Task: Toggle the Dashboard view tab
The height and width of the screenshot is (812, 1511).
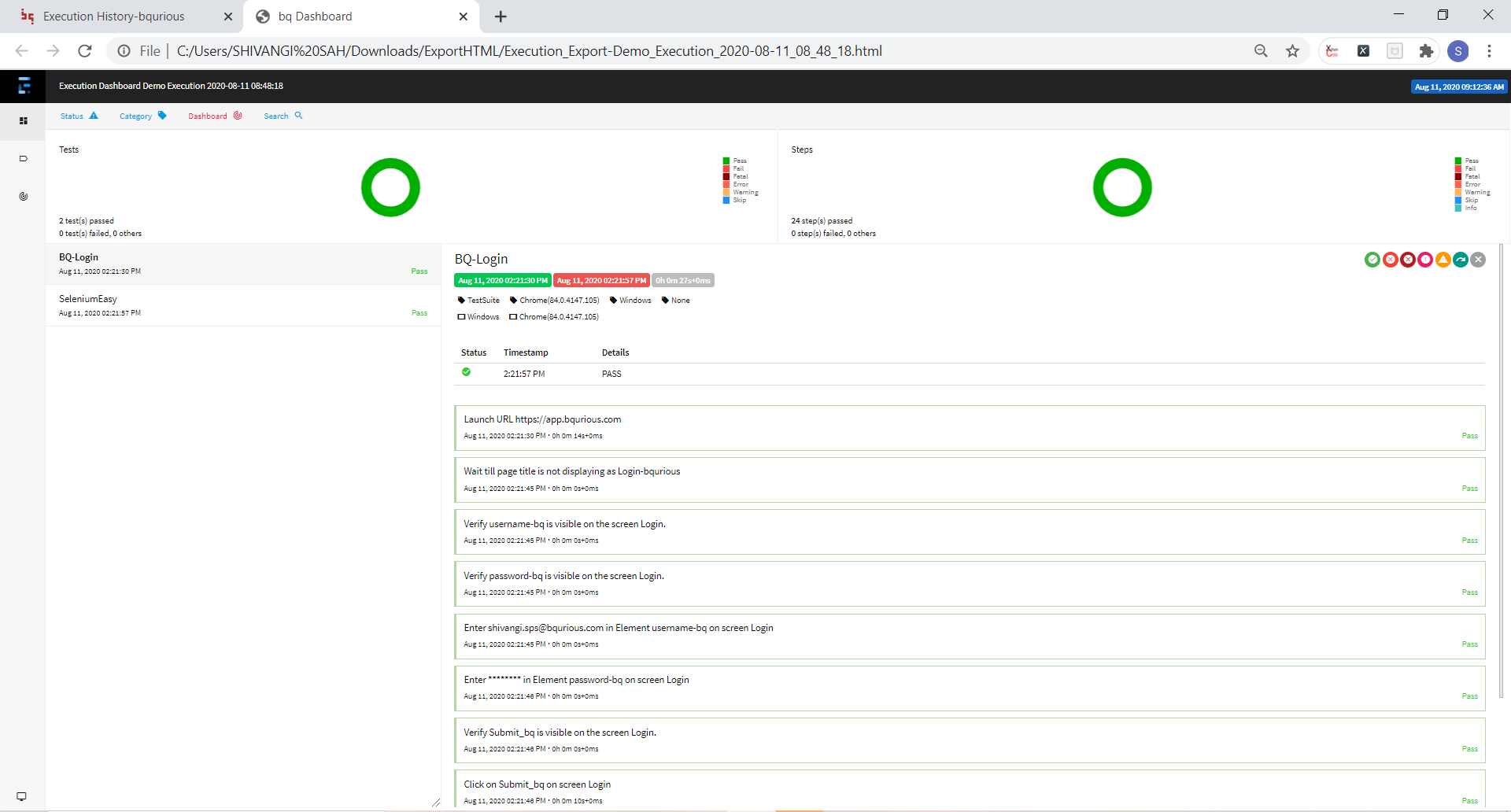Action: pyautogui.click(x=215, y=116)
